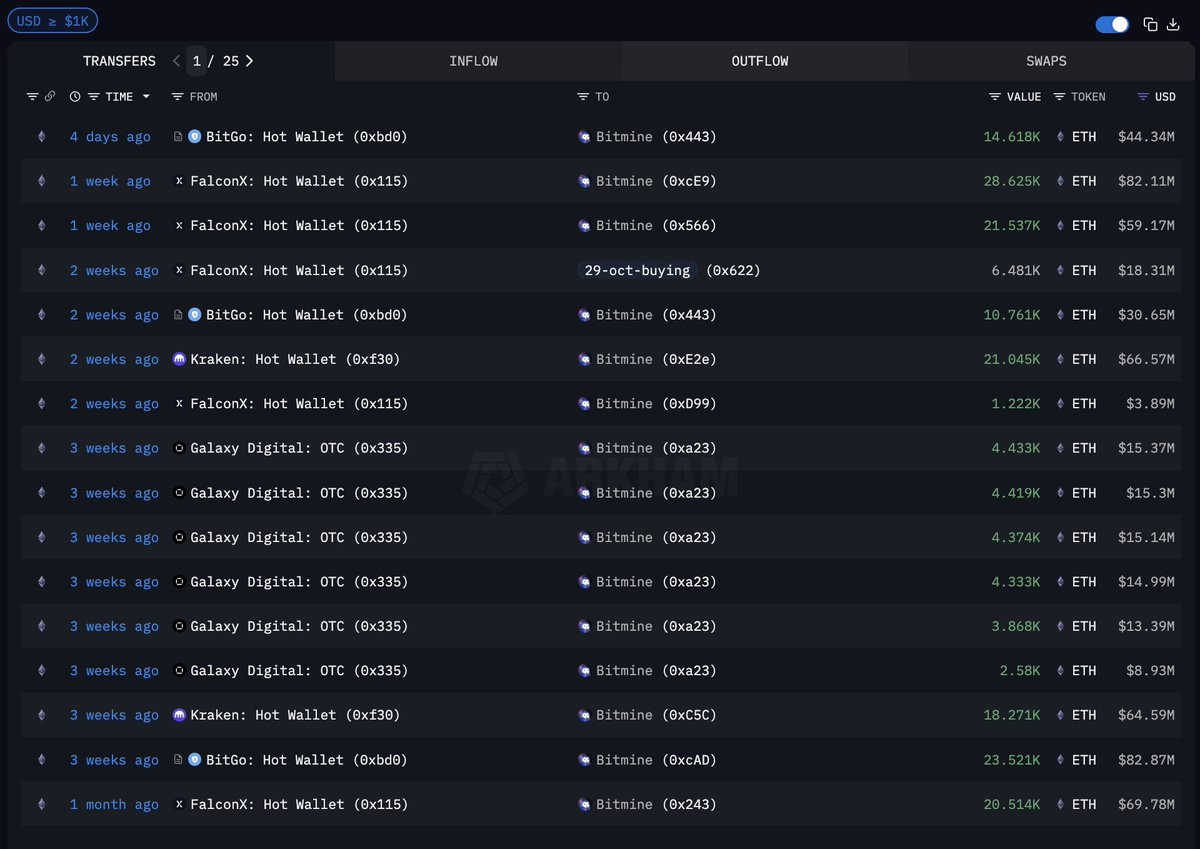Click Bitmine logo in $3.89M row

(585, 404)
